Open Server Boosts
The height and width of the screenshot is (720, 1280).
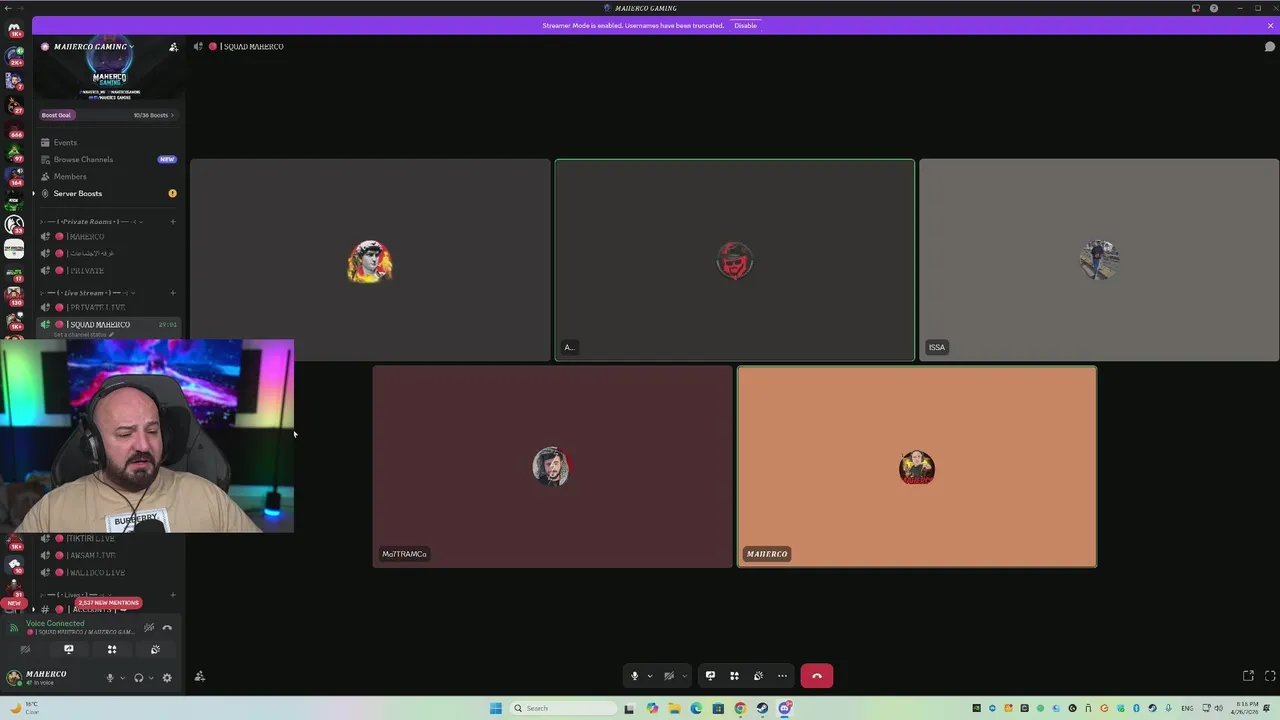pyautogui.click(x=107, y=193)
